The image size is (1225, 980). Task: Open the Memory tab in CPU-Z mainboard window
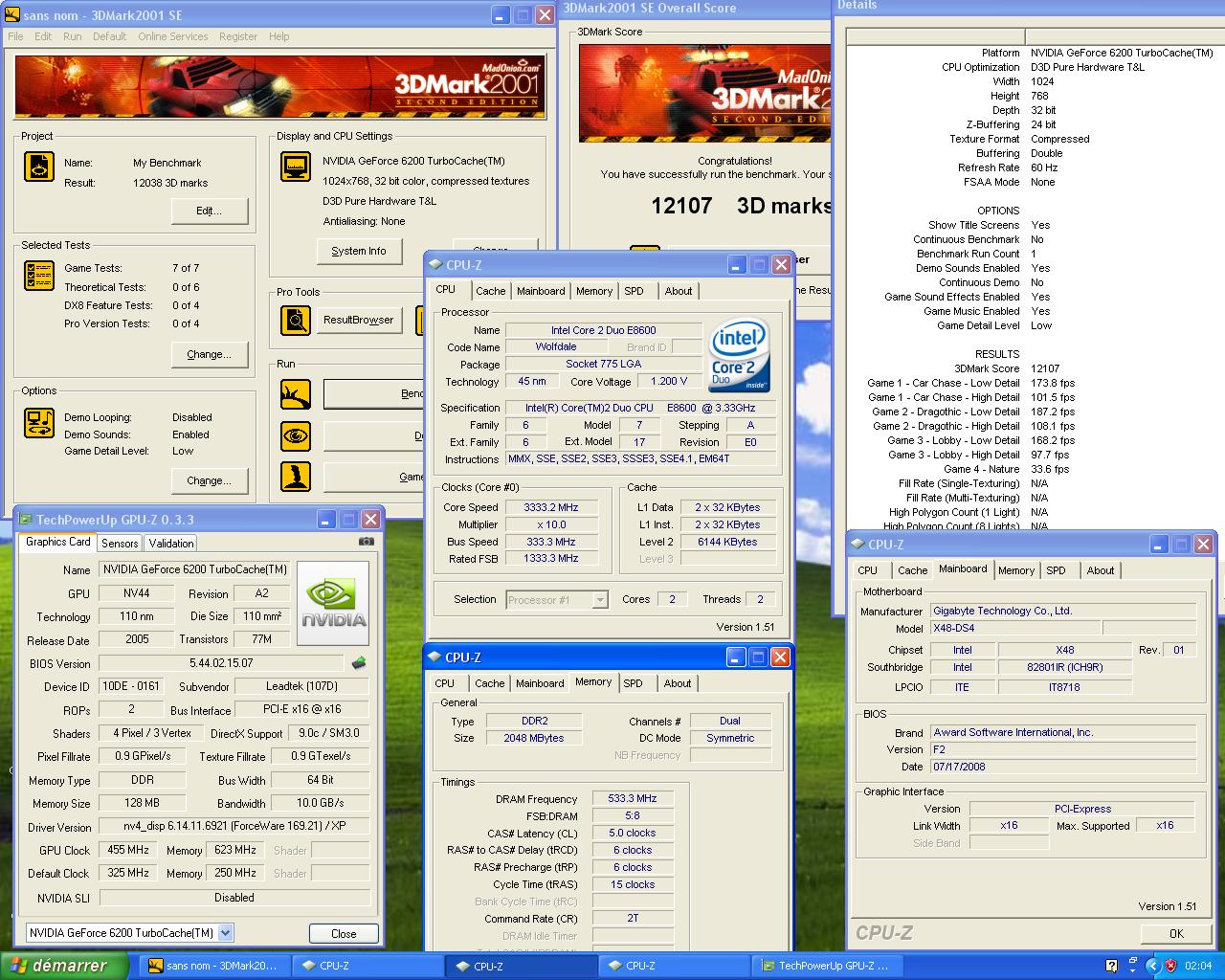(x=1016, y=570)
